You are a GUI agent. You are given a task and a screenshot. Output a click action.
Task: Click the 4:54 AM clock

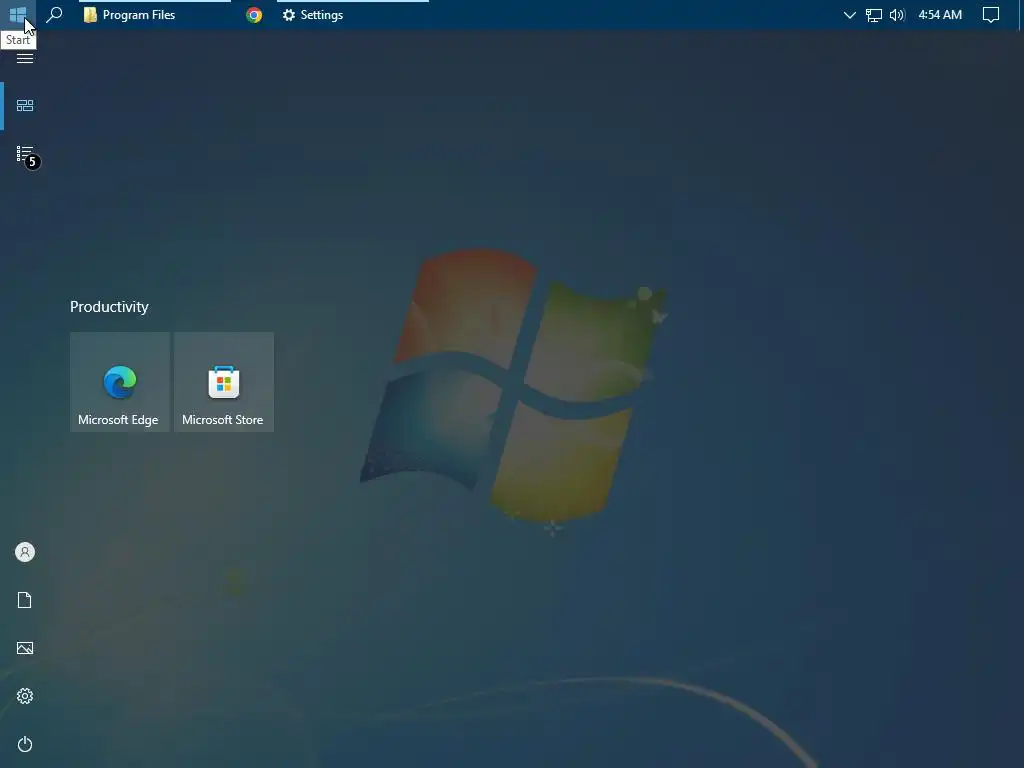coord(940,14)
